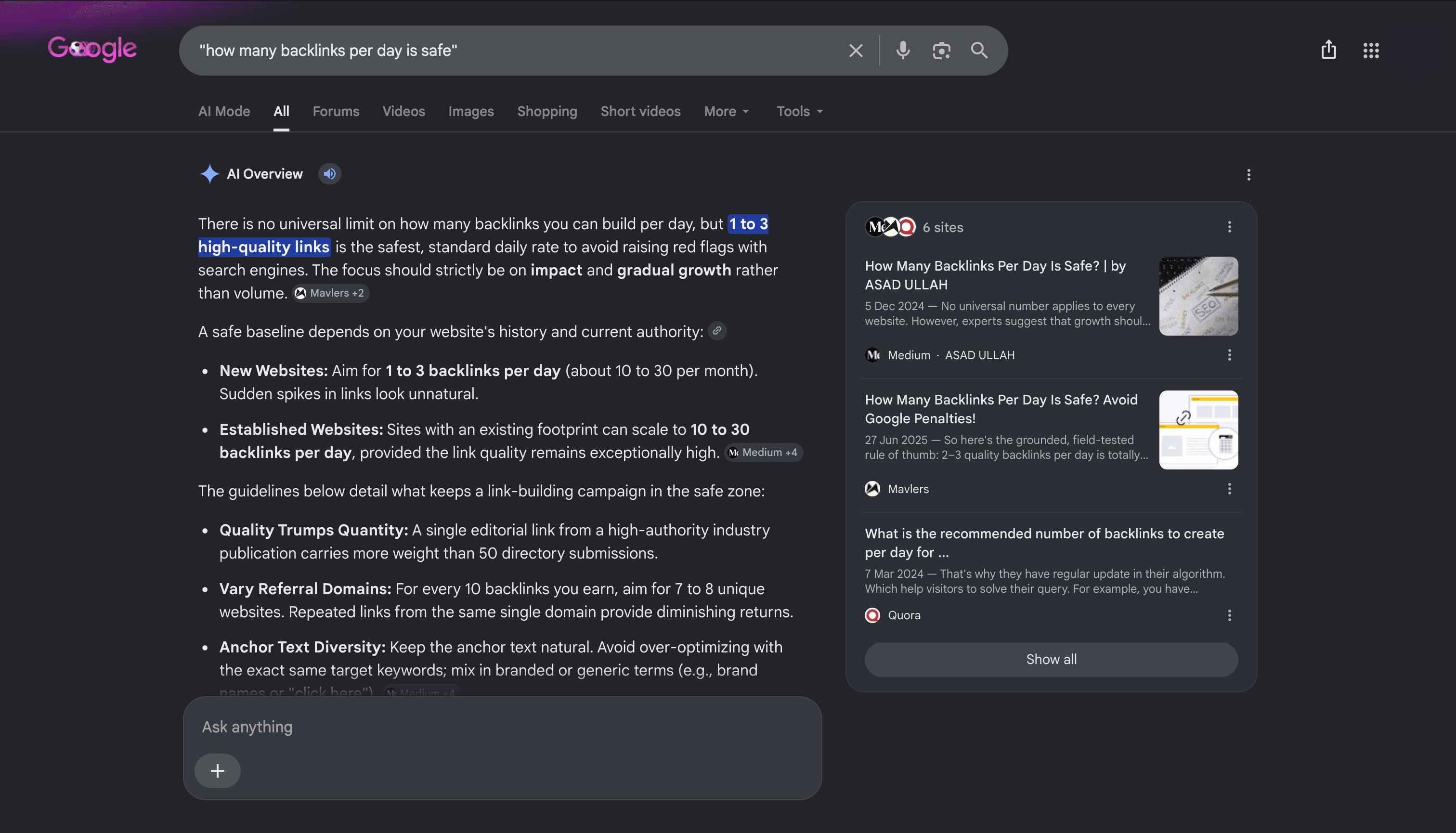Click the 'AI Overview' heading text
The image size is (1456, 833).
pos(265,174)
